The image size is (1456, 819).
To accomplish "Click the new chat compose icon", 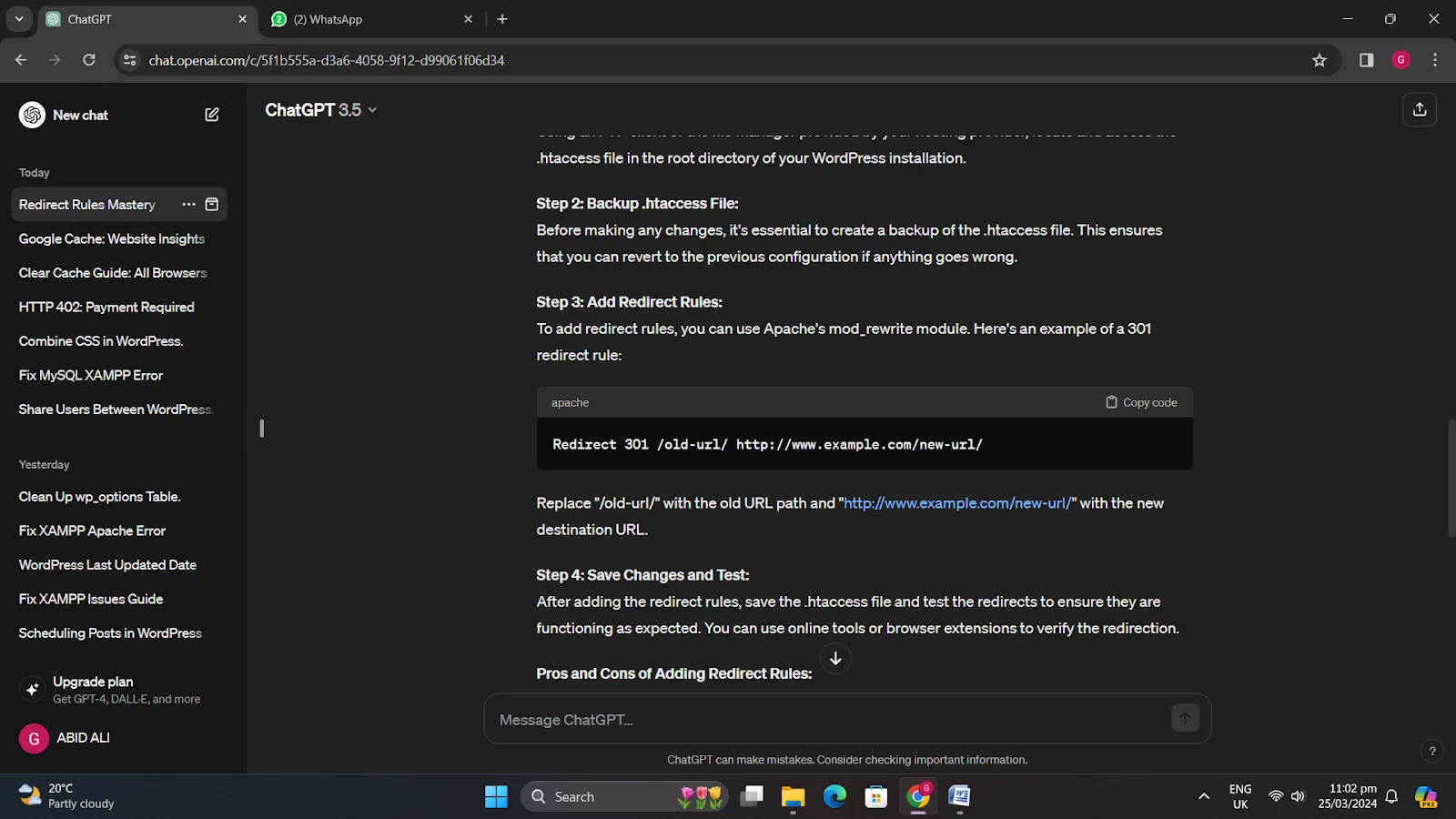I will click(x=212, y=115).
